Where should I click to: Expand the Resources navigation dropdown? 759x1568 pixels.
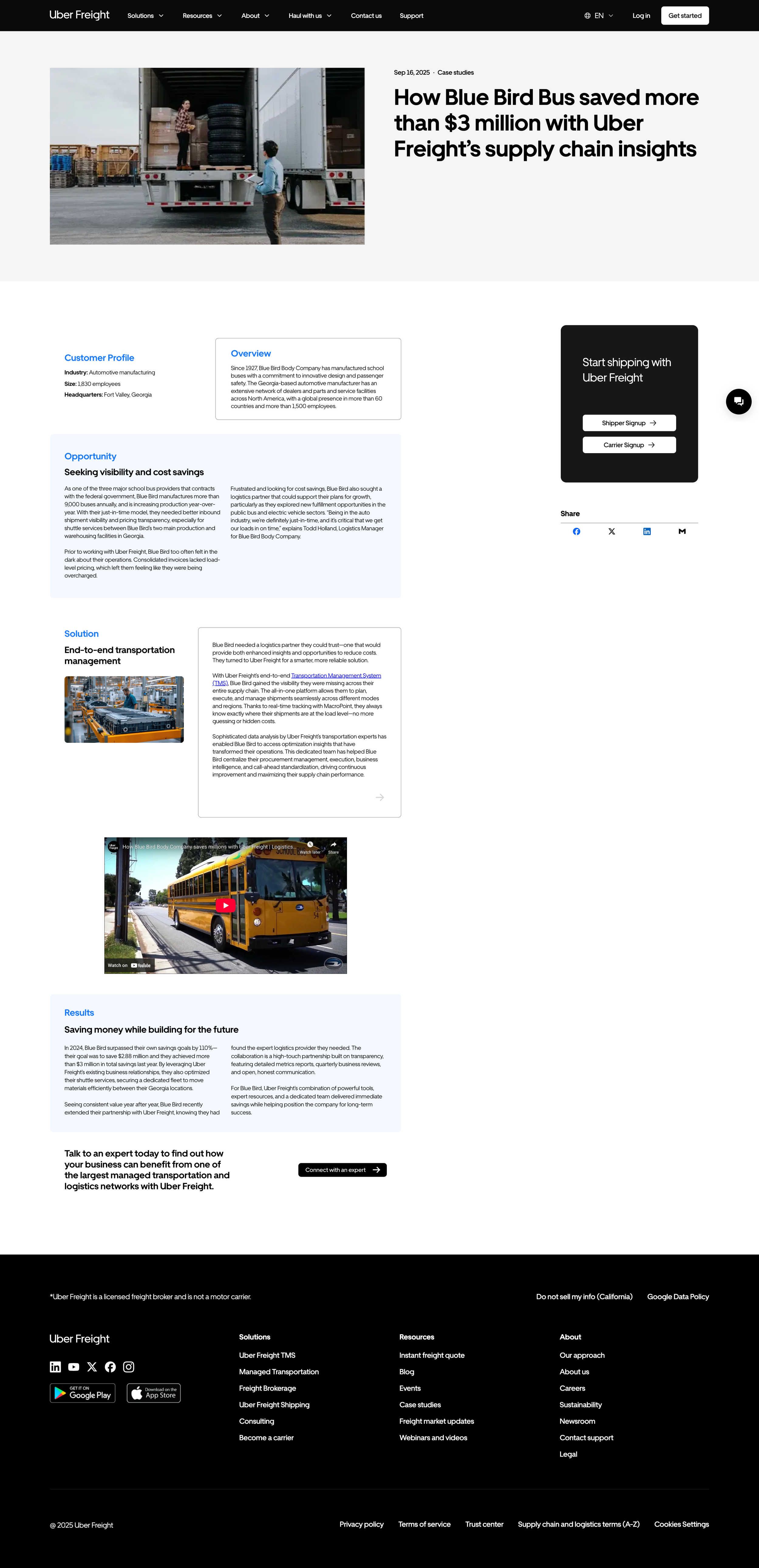(202, 16)
